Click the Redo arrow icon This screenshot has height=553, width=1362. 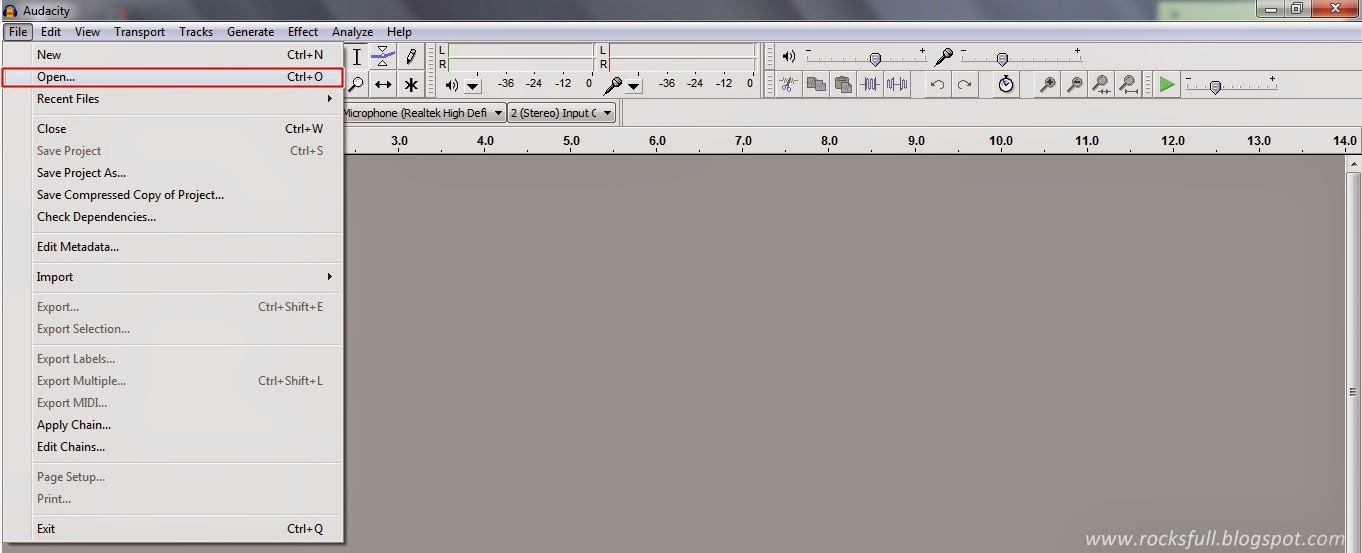tap(964, 84)
